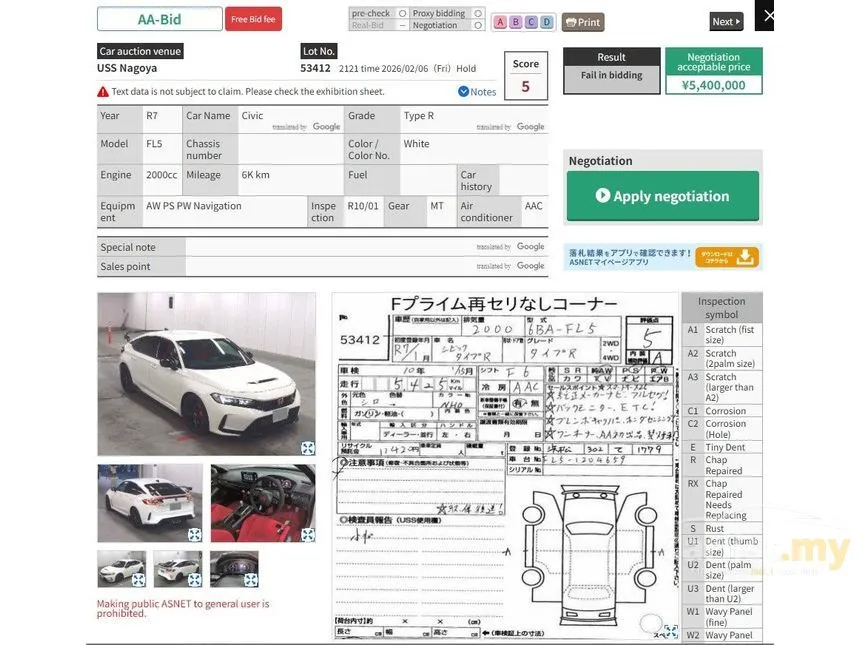Select the D rating badge
The image size is (860, 645).
point(547,22)
